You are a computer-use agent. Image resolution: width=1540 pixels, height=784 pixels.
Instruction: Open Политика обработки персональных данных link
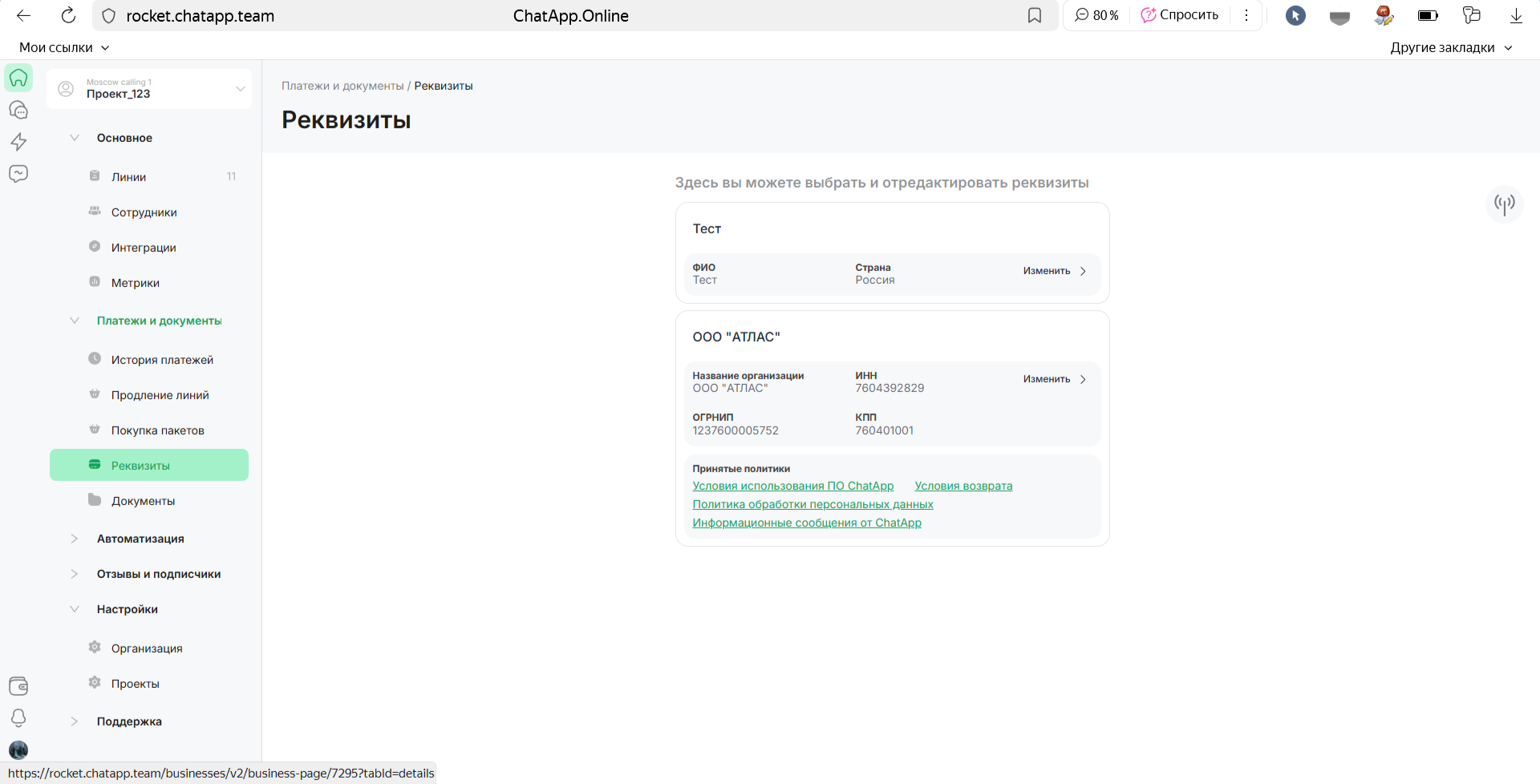tap(813, 504)
